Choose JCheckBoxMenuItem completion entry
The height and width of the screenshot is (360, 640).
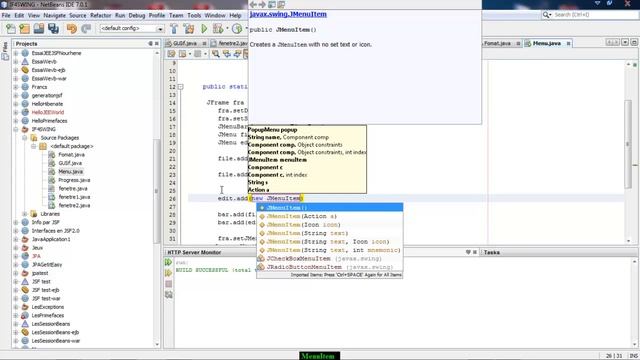(x=329, y=258)
